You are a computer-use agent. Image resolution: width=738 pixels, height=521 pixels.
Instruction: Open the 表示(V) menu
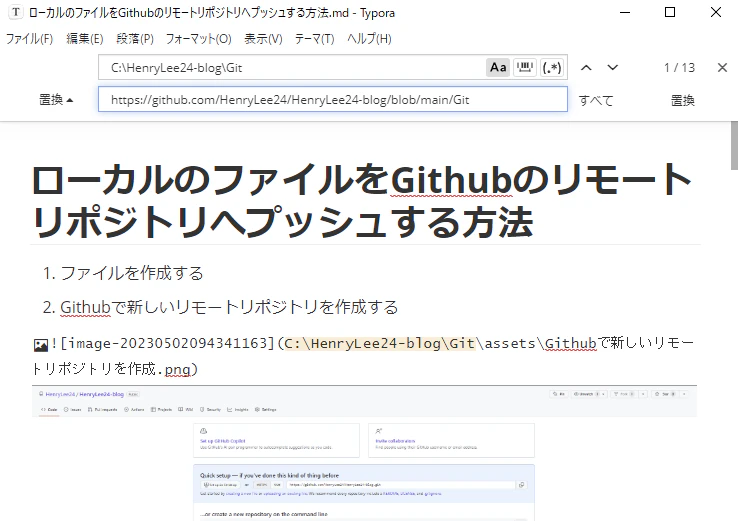[263, 39]
